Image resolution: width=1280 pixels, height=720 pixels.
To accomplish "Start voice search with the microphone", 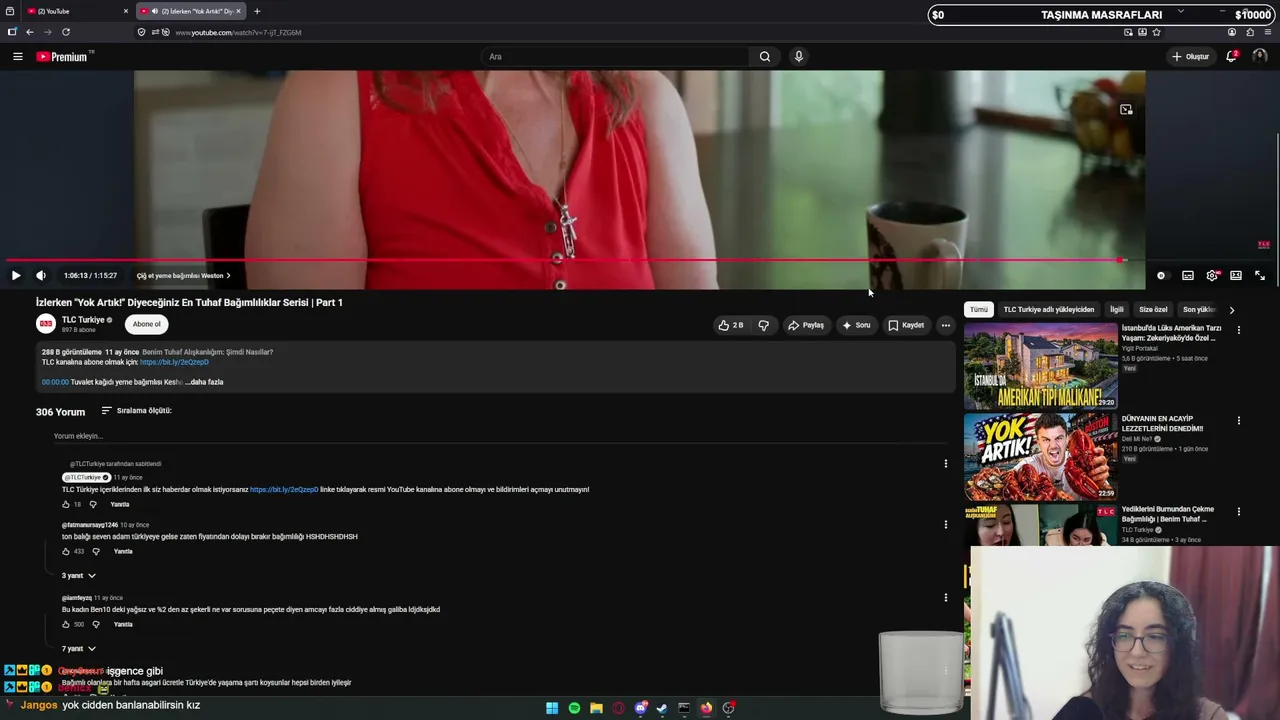I will 798,57.
